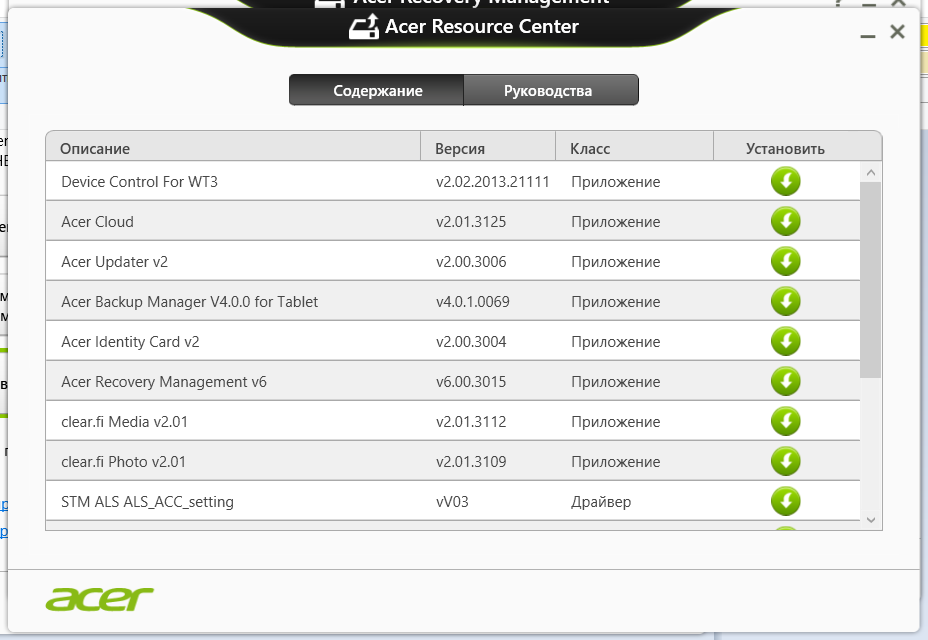Minimize the Acer Resource Center window
Image resolution: width=928 pixels, height=640 pixels.
868,37
